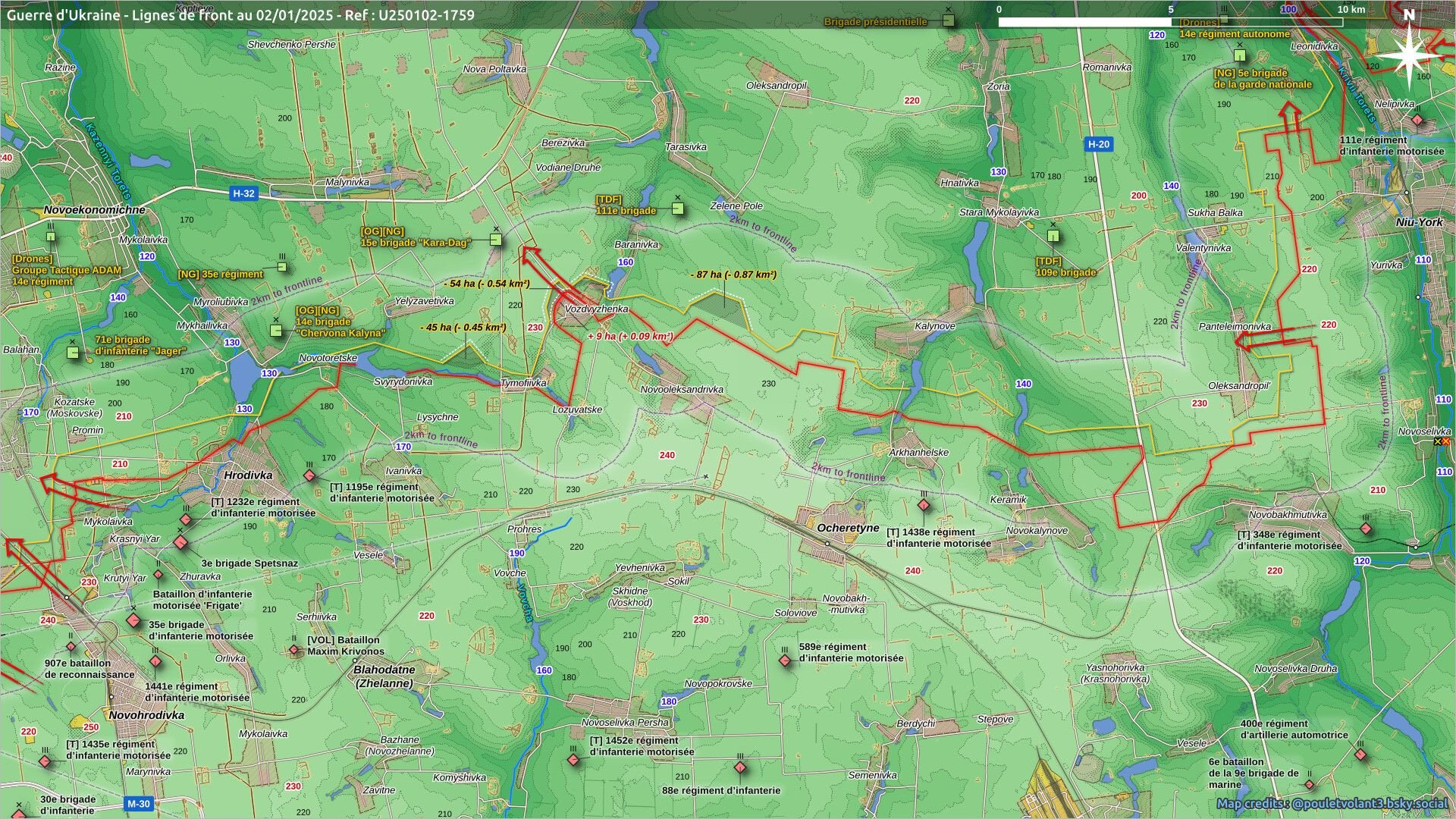Image resolution: width=1456 pixels, height=819 pixels.
Task: Click the M-30 road shield
Action: tap(138, 804)
